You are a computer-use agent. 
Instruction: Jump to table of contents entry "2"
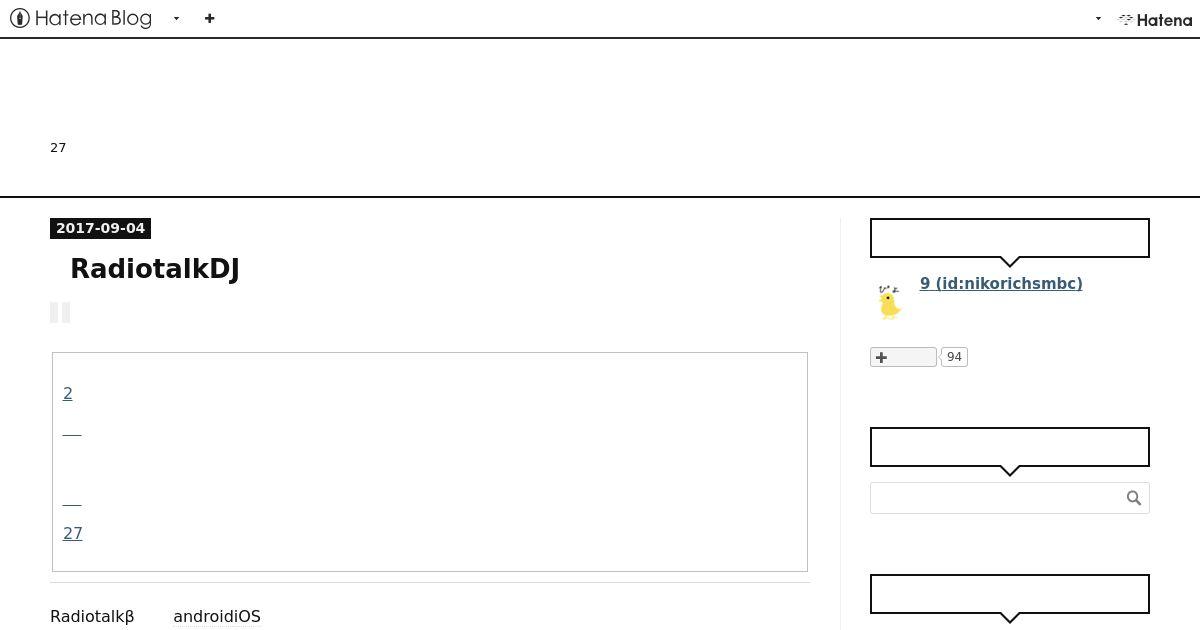tap(68, 393)
